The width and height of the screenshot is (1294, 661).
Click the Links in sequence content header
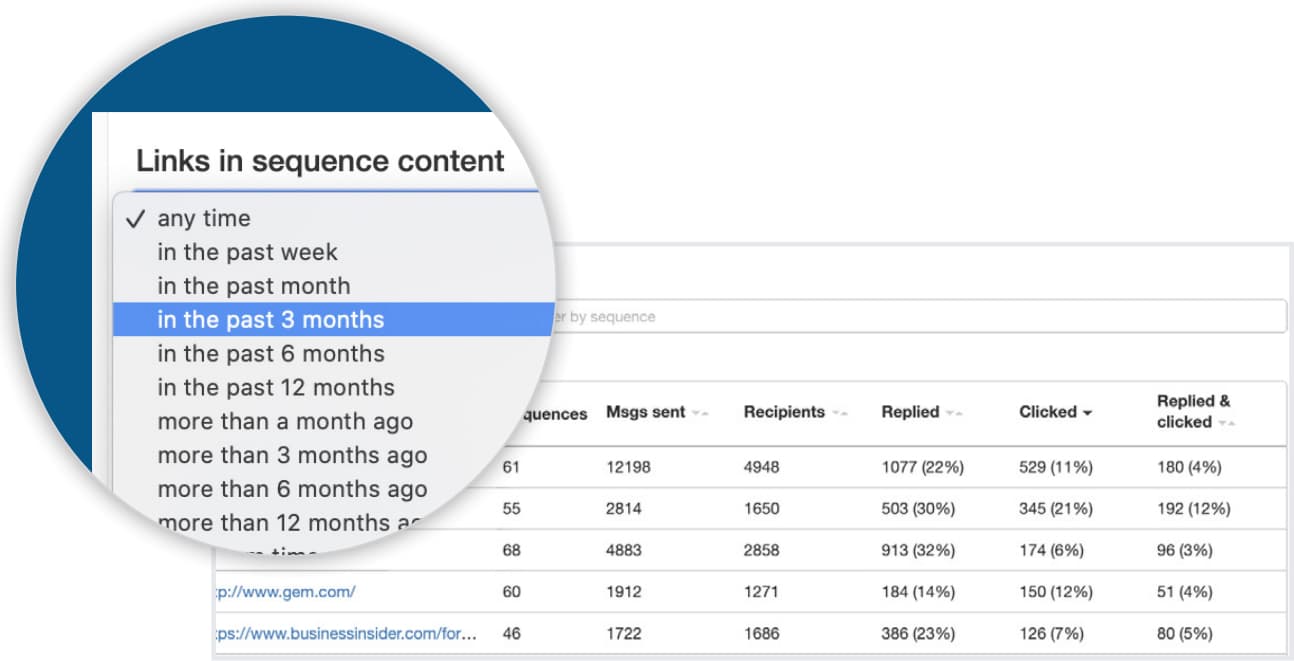(320, 161)
